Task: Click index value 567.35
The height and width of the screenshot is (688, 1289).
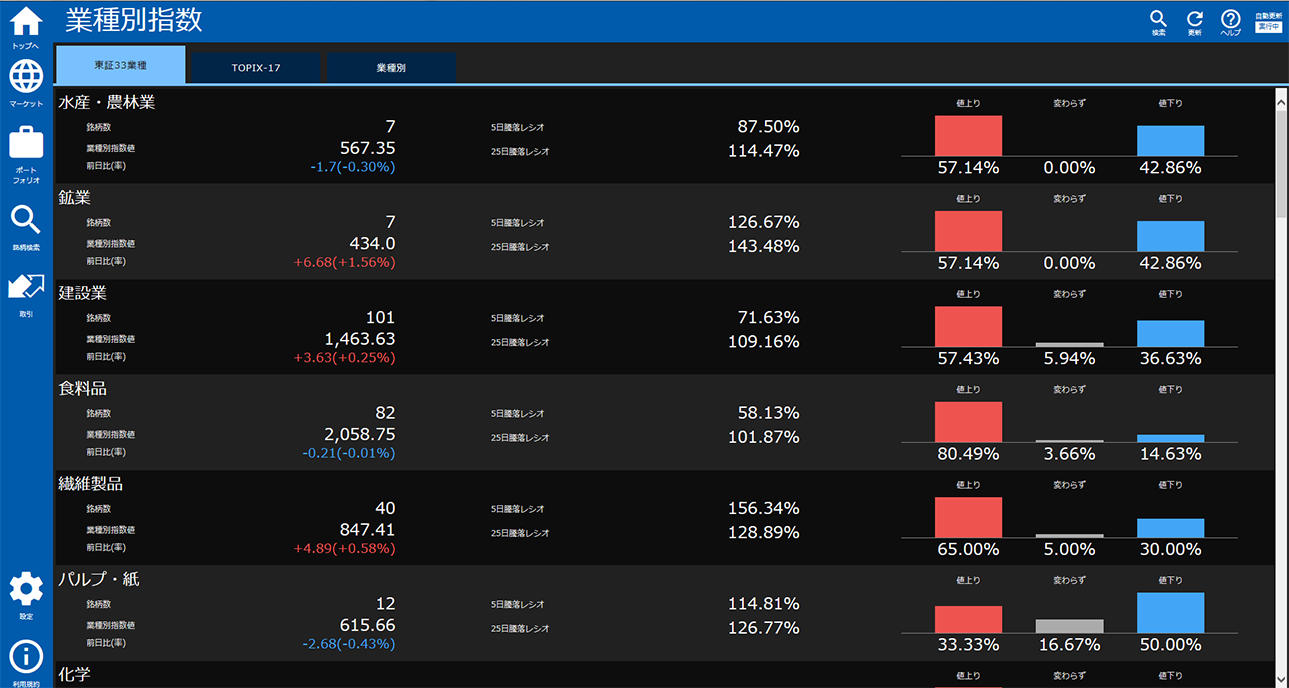Action: (367, 148)
